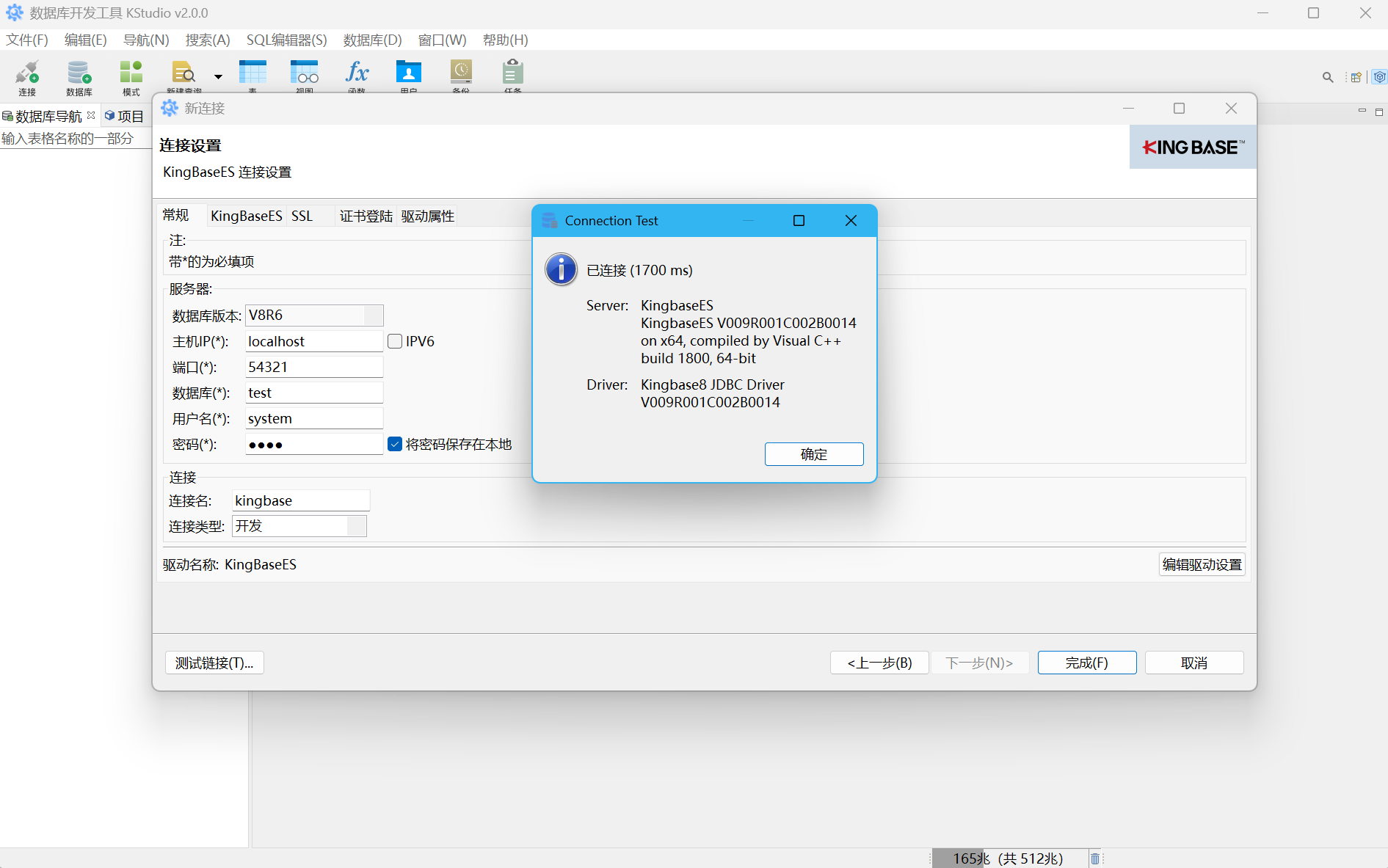The image size is (1388, 868).
Task: Open the 窗口(W) menu
Action: click(x=443, y=40)
